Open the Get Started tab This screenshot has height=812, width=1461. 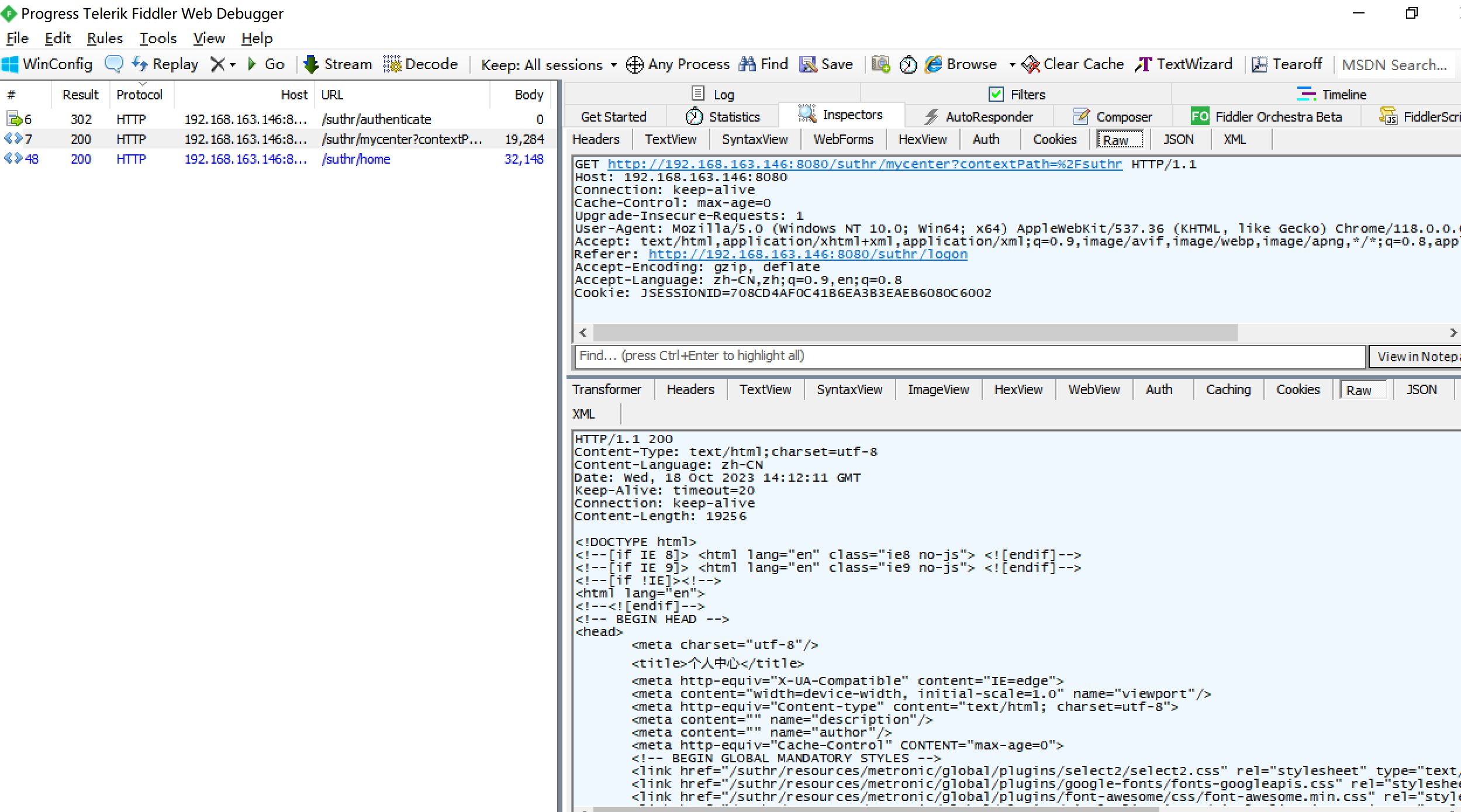[x=613, y=117]
